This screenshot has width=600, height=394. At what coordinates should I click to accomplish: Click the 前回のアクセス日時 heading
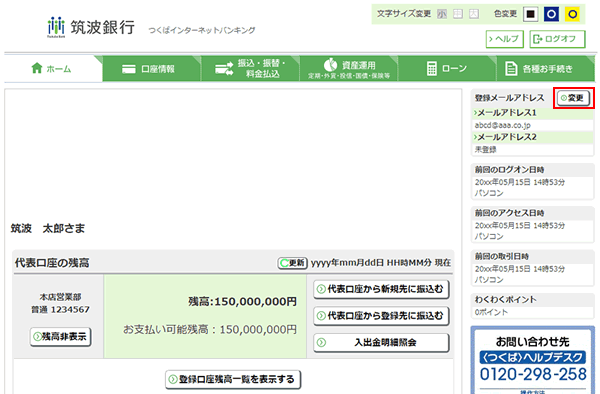pos(510,213)
